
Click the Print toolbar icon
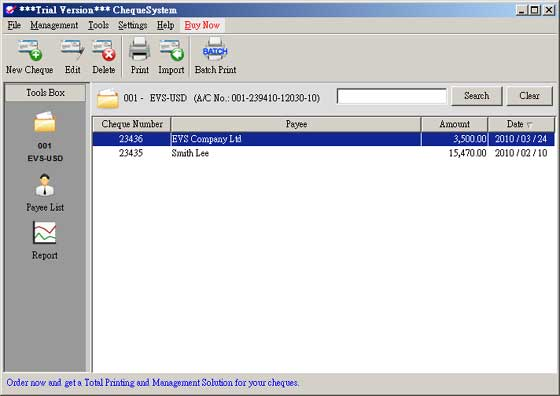pyautogui.click(x=139, y=49)
